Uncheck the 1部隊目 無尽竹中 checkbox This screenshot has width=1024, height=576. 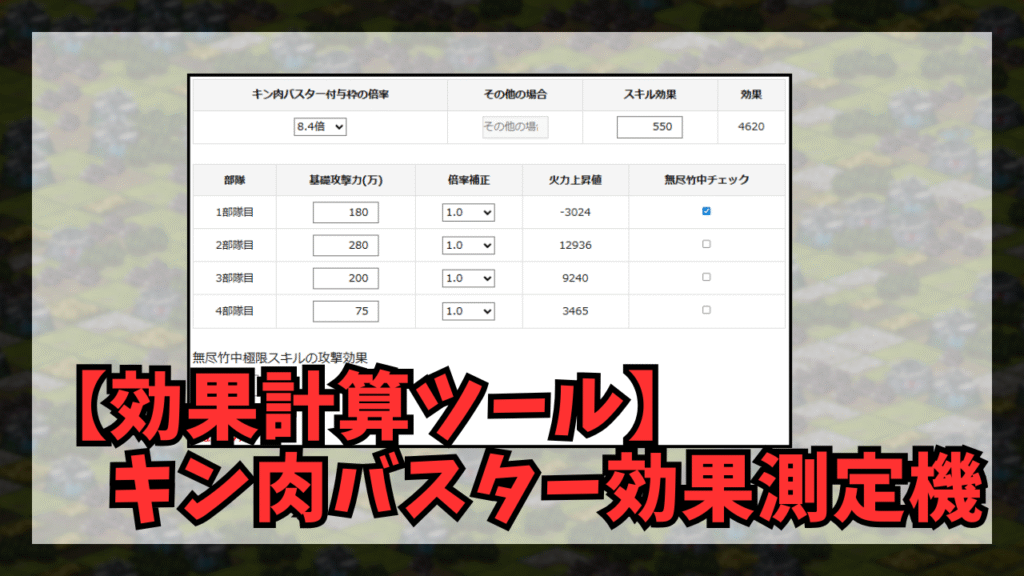pyautogui.click(x=706, y=211)
